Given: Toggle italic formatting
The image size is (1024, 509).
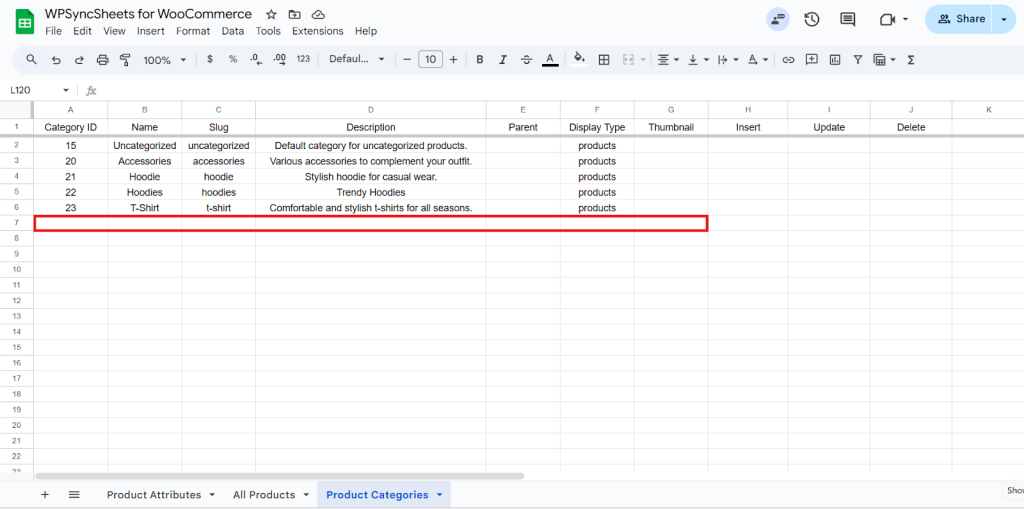Looking at the screenshot, I should (x=503, y=59).
